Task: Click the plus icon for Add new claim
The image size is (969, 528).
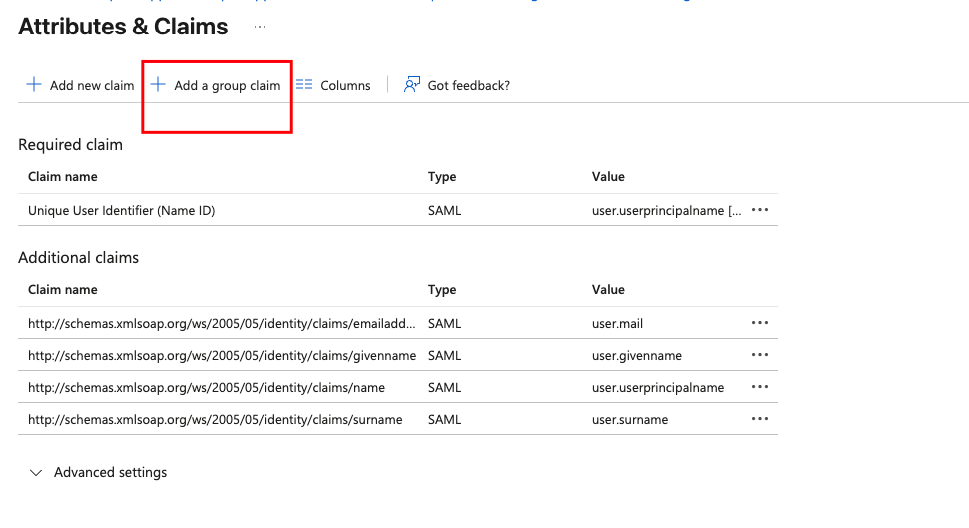Action: pyautogui.click(x=34, y=85)
